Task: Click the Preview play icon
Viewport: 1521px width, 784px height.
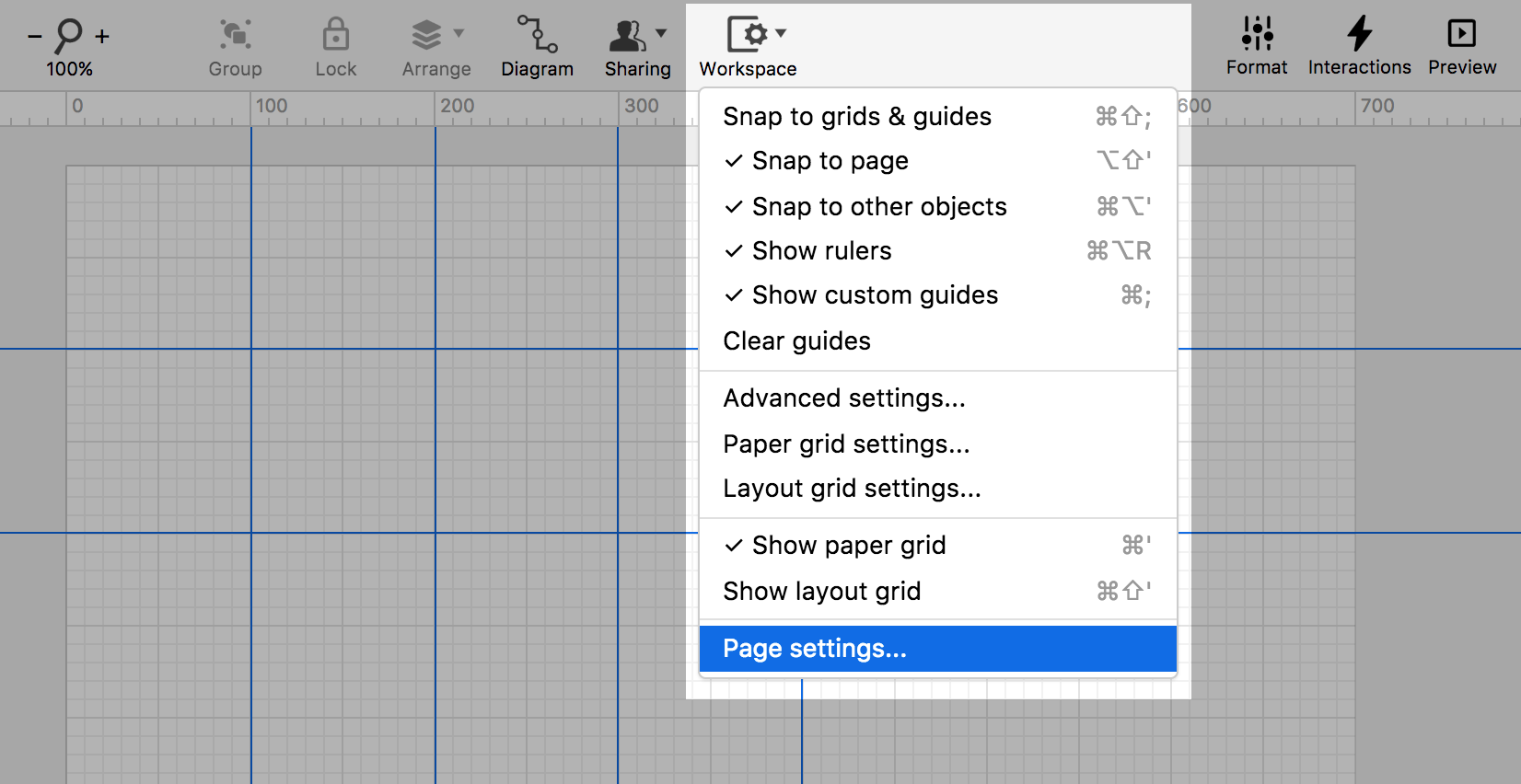Action: pos(1462,33)
